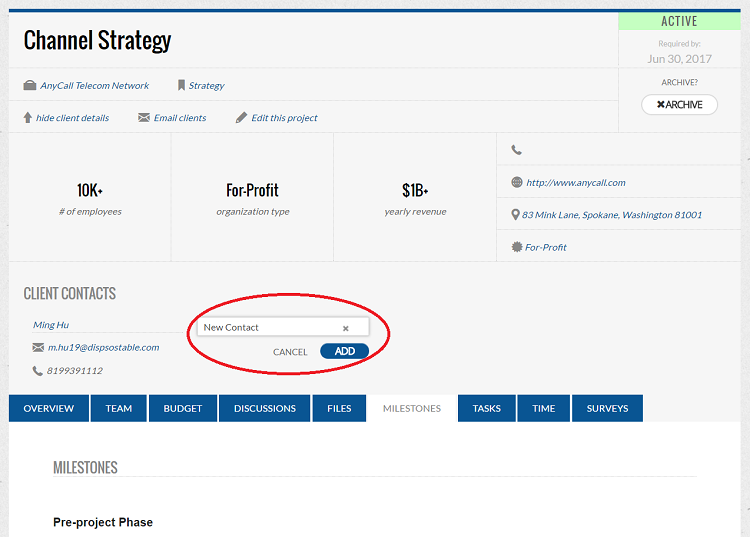Click the up arrow icon for hide client details

(x=28, y=118)
